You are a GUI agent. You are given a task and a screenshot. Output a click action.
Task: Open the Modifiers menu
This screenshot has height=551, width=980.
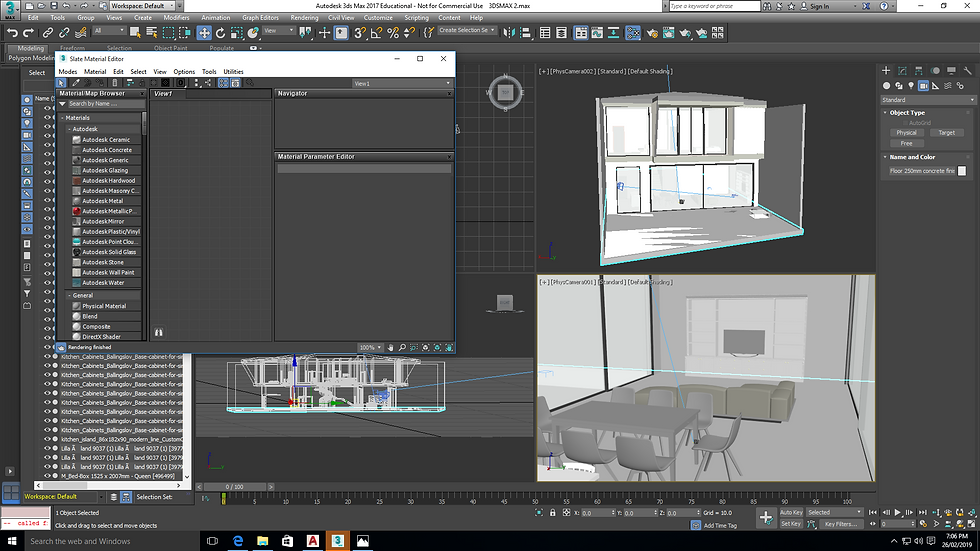pos(176,17)
